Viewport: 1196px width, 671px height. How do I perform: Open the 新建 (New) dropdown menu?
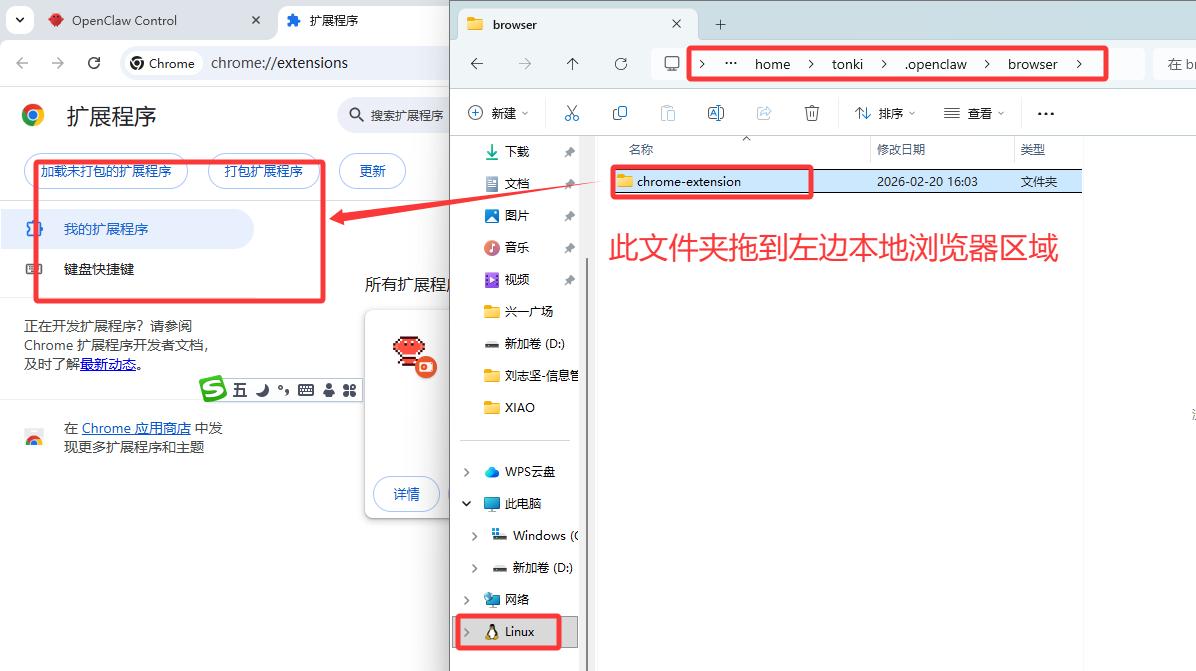coord(498,112)
